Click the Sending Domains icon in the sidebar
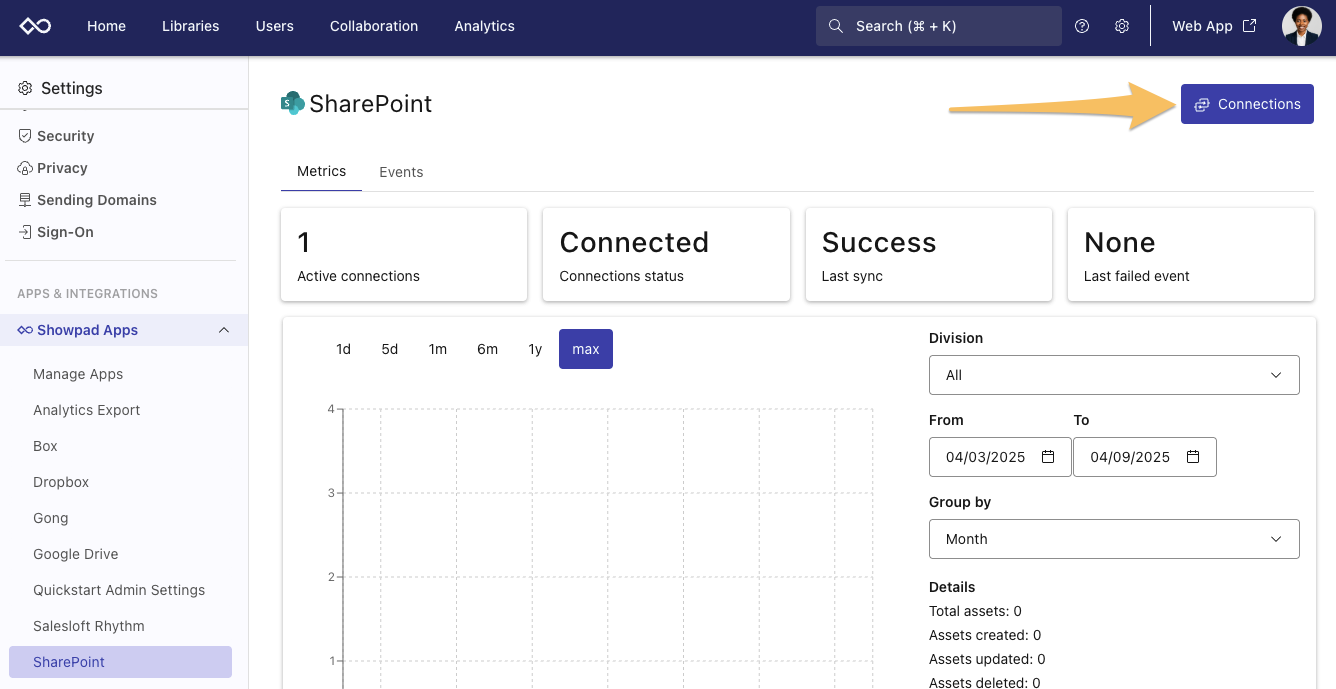 click(x=23, y=199)
